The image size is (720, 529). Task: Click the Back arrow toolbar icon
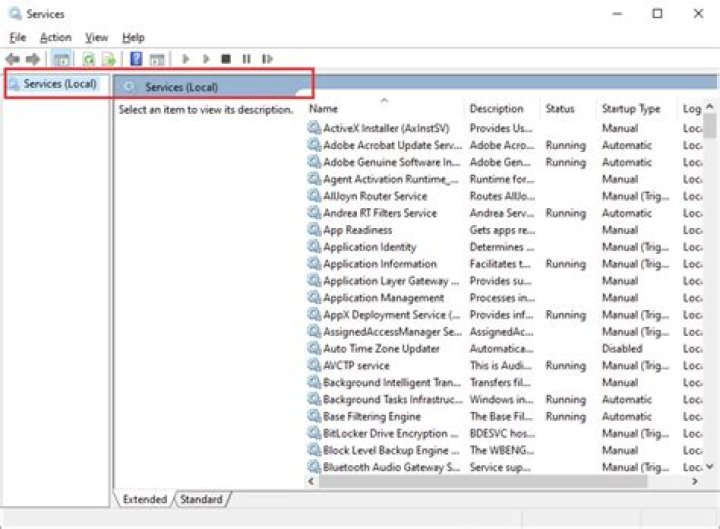[12, 60]
